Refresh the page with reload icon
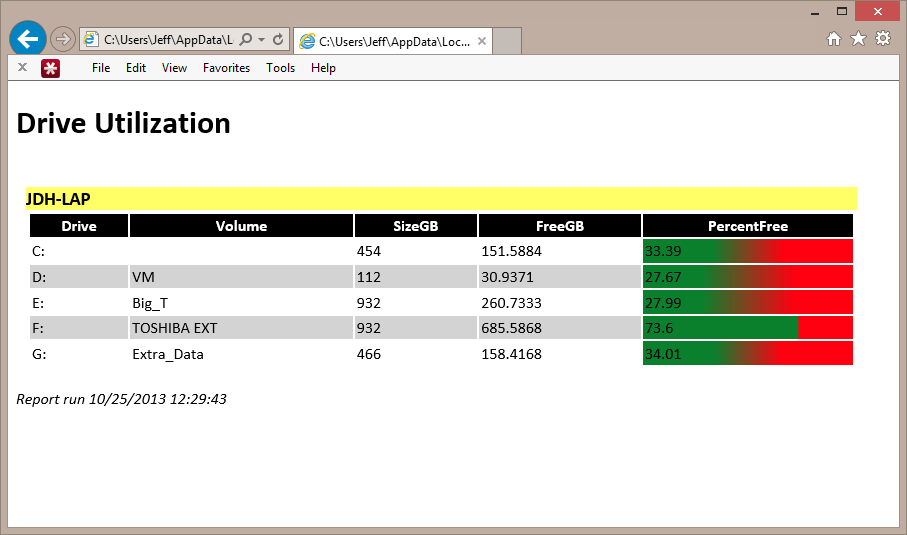 click(278, 39)
